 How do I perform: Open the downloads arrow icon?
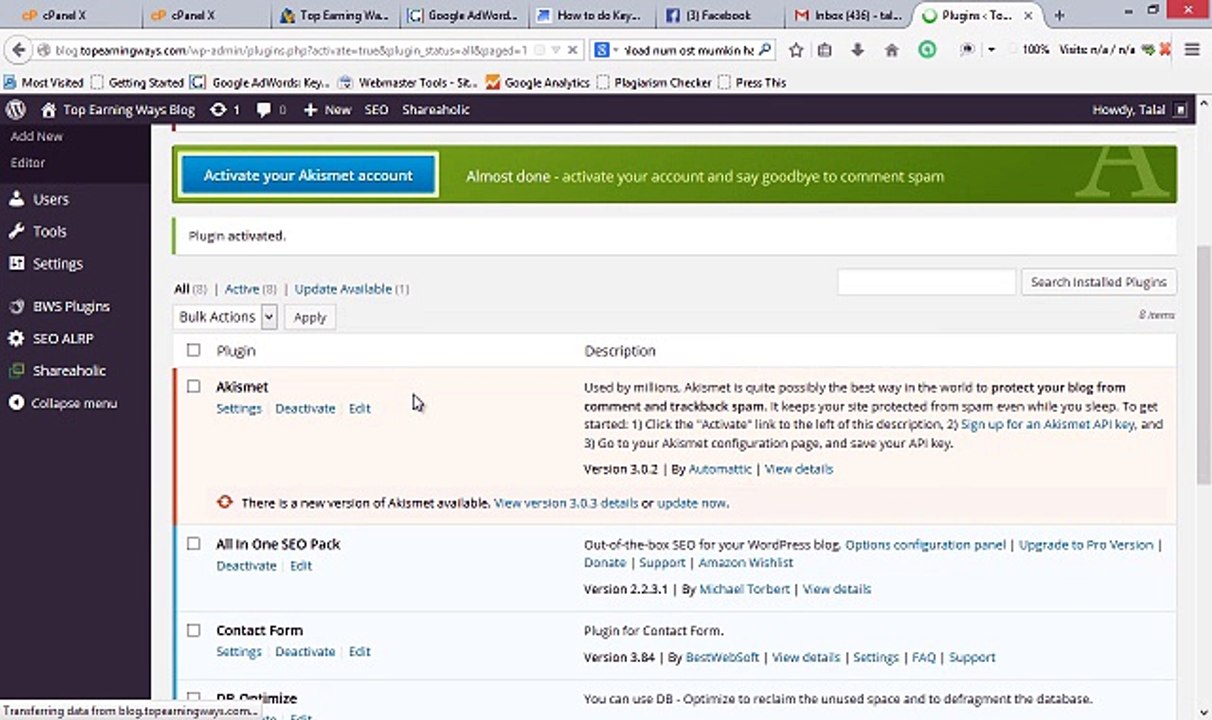(857, 50)
